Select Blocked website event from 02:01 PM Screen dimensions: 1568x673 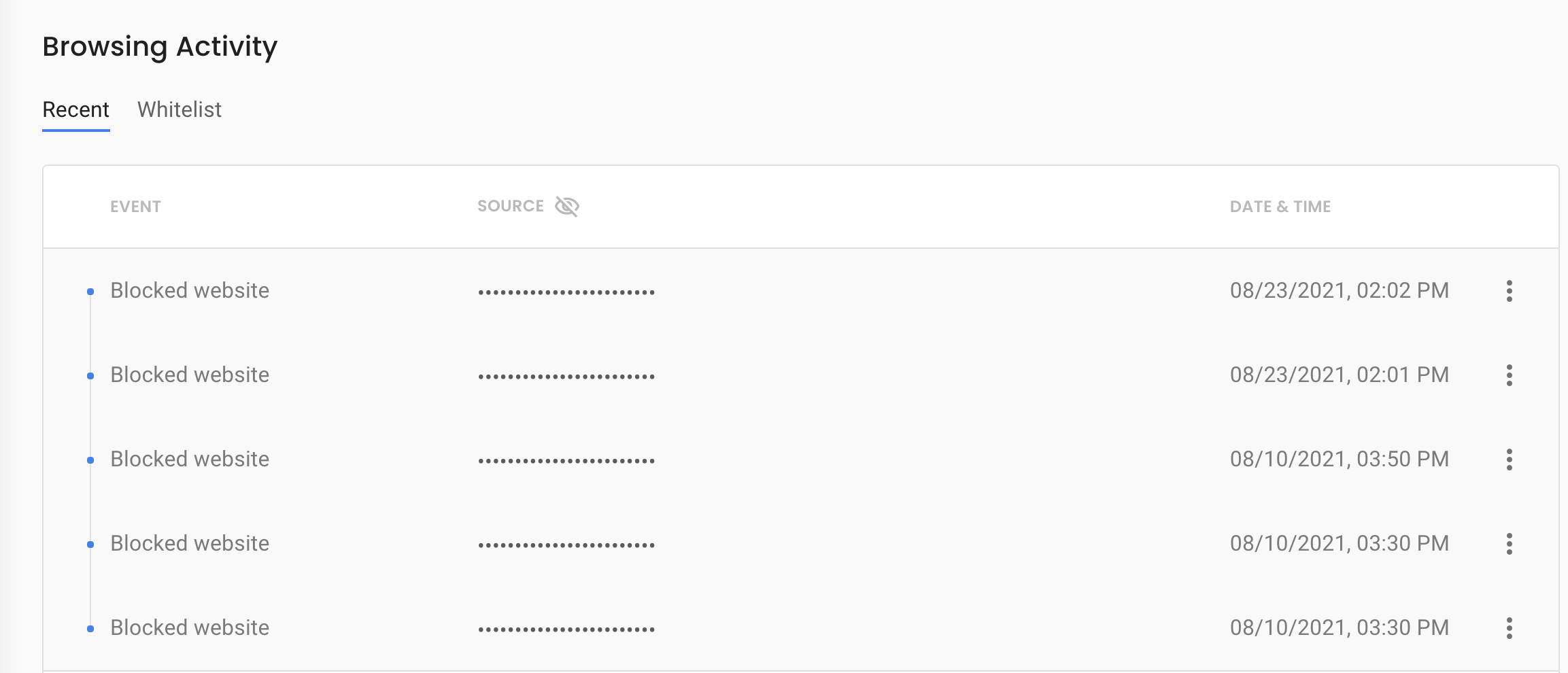190,375
